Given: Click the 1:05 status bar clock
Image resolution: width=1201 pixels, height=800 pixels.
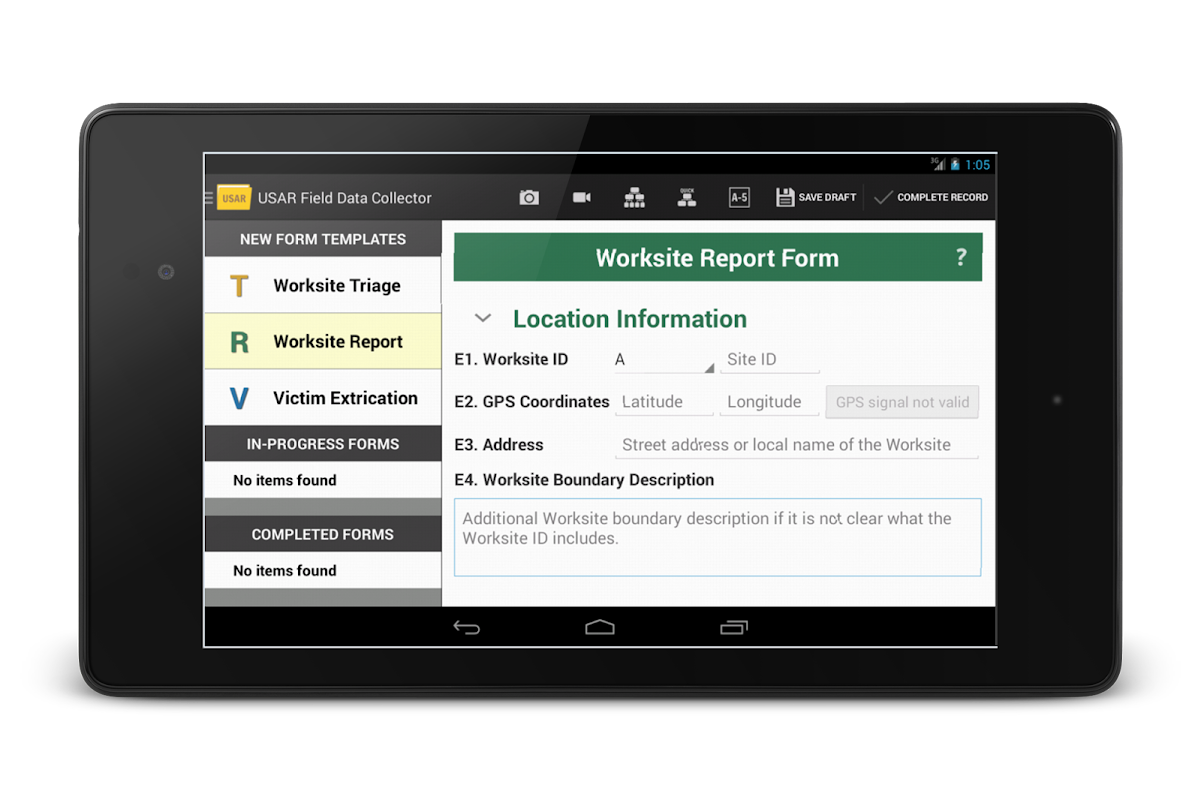Looking at the screenshot, I should (x=978, y=165).
